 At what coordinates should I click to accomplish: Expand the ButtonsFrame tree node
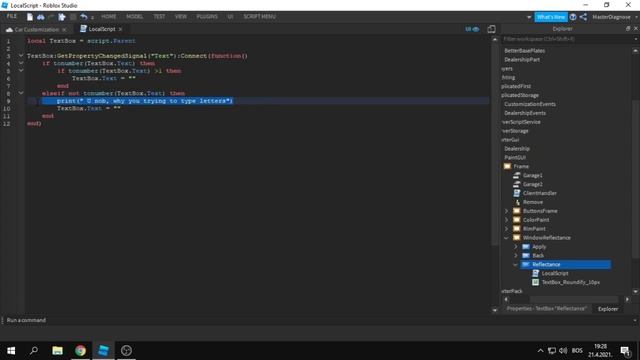(507, 211)
